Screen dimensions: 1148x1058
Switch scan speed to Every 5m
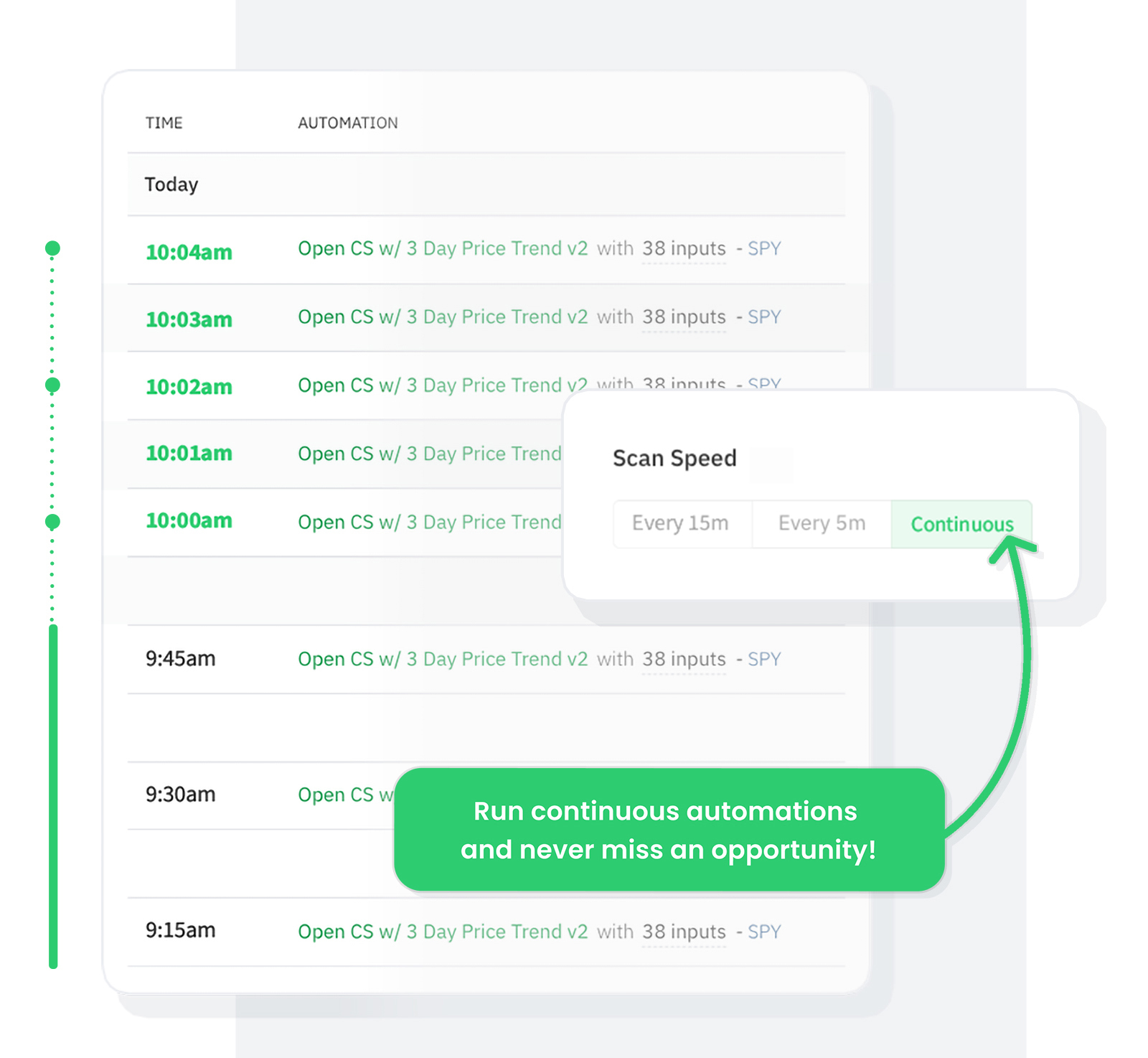pos(821,524)
